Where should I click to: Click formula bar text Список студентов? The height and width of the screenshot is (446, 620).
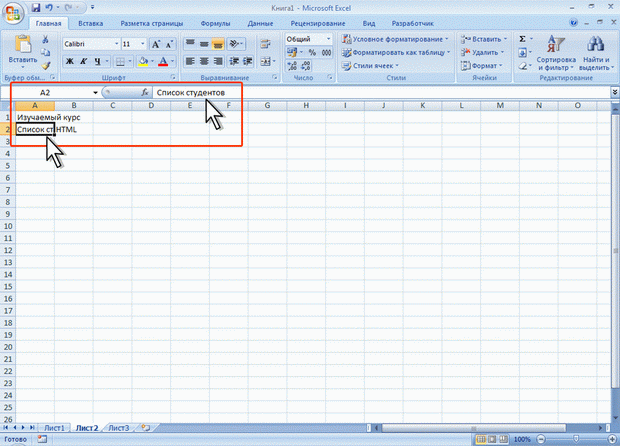pyautogui.click(x=191, y=93)
